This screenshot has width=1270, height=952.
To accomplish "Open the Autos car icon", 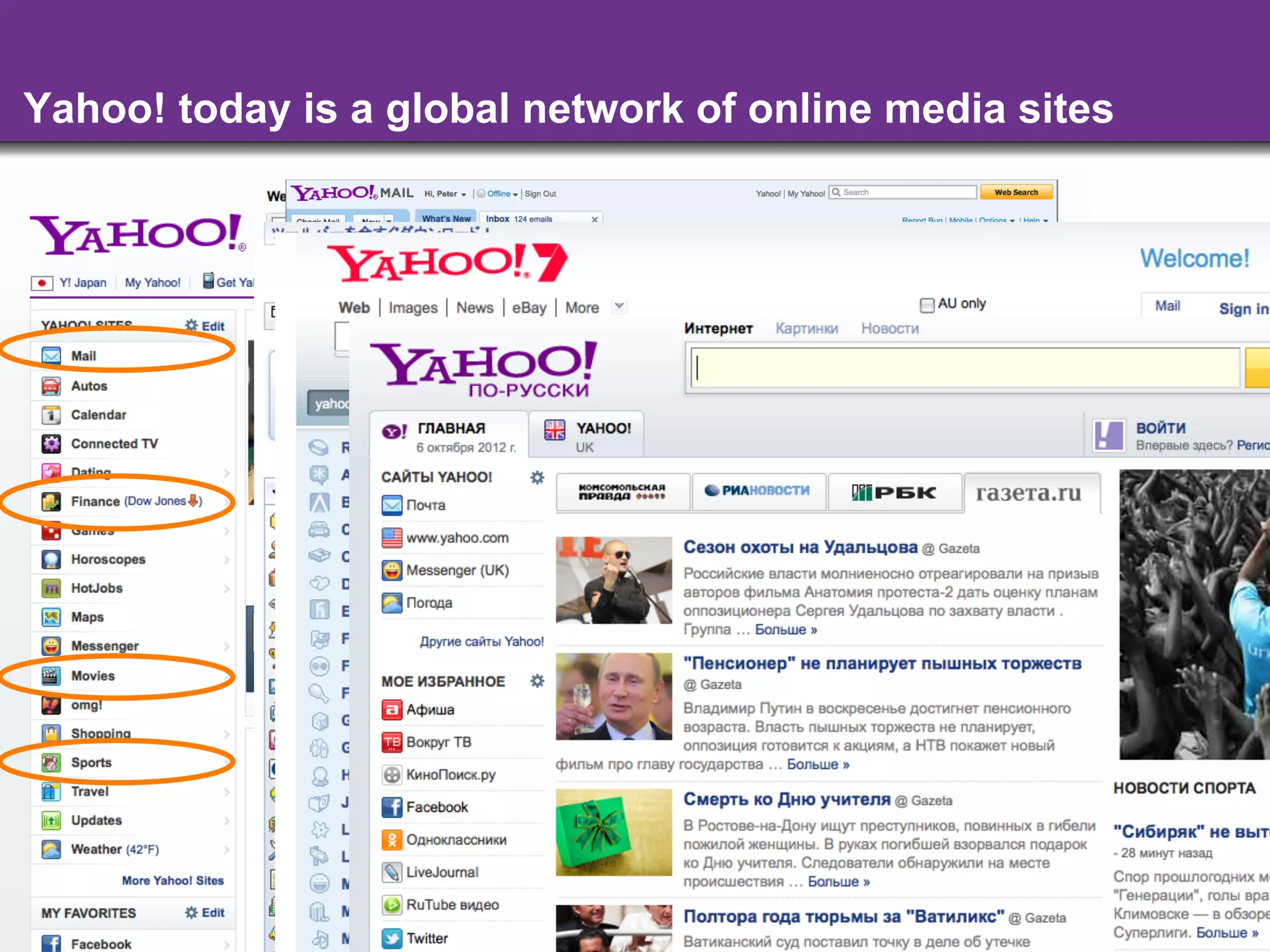I will pos(51,386).
